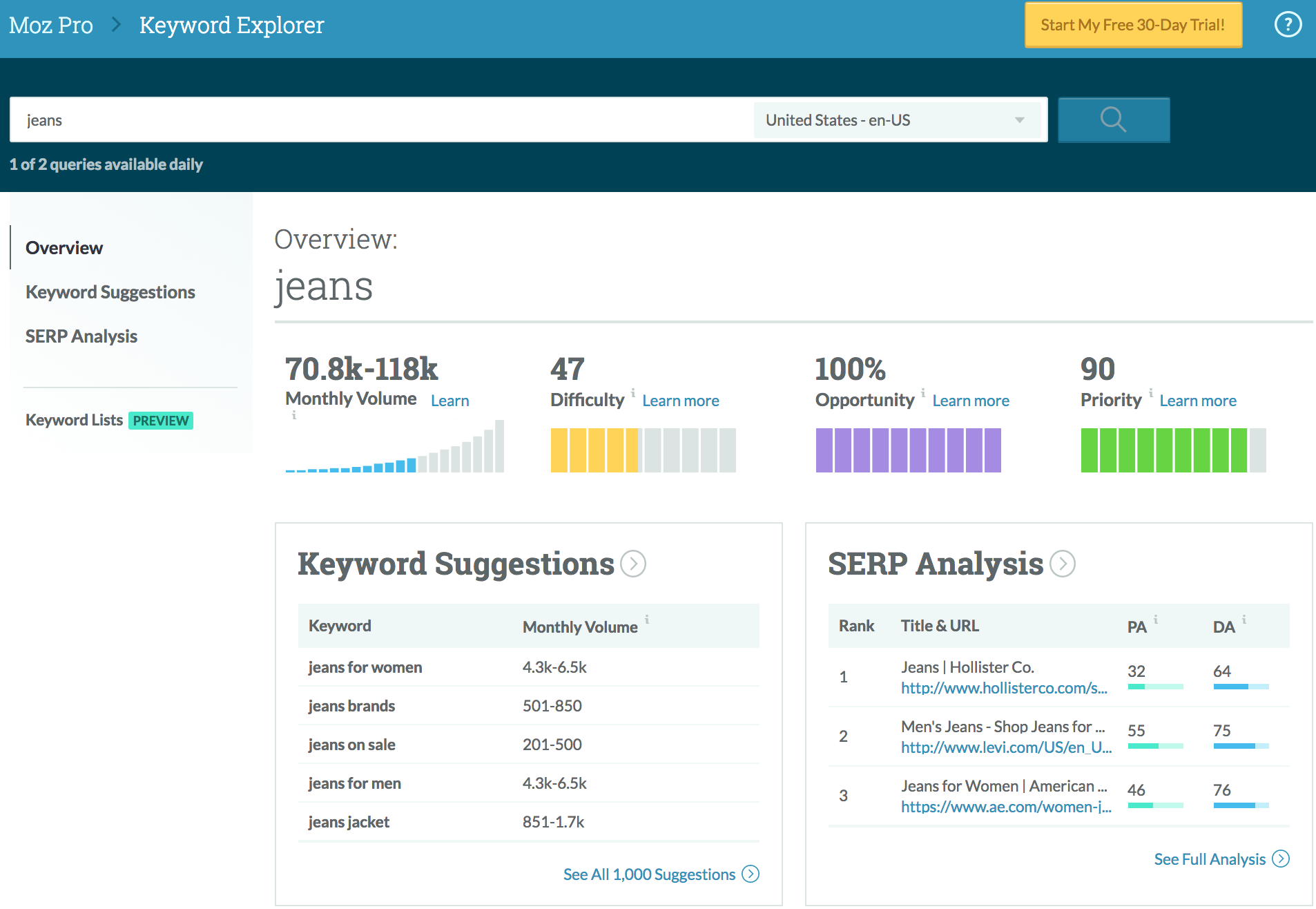The height and width of the screenshot is (909, 1316).
Task: Click the info icon beside PA column
Action: [x=1156, y=619]
